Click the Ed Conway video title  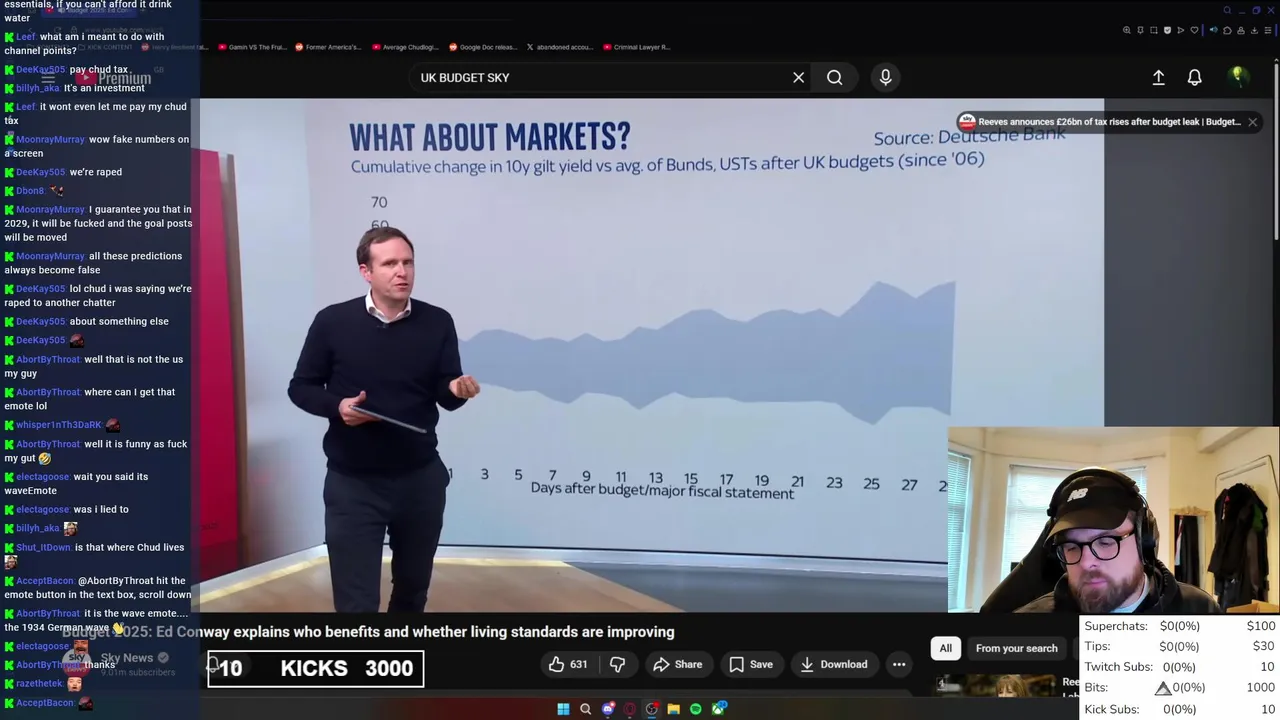tap(368, 632)
